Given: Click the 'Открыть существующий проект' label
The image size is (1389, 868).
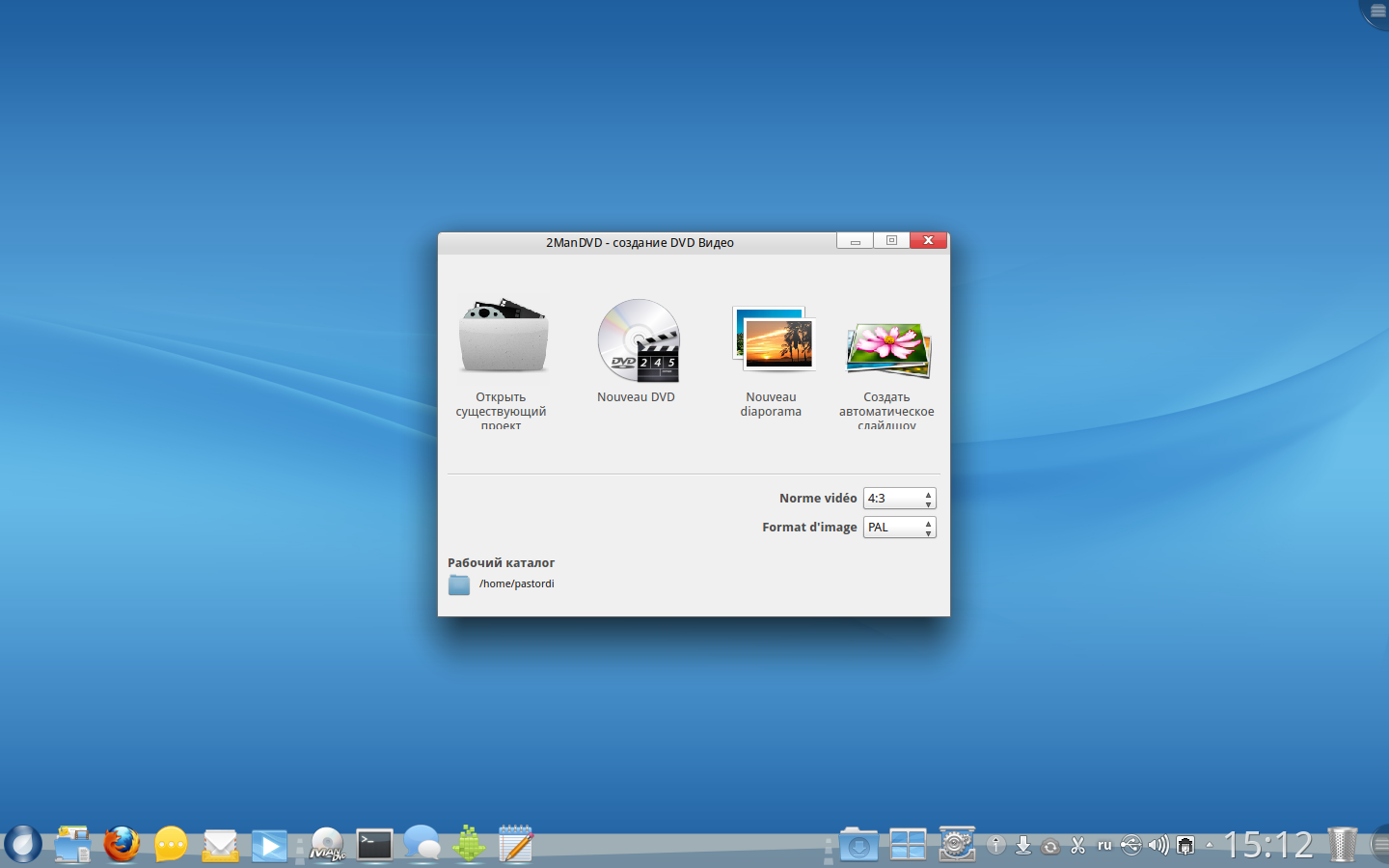Looking at the screenshot, I should pyautogui.click(x=501, y=410).
